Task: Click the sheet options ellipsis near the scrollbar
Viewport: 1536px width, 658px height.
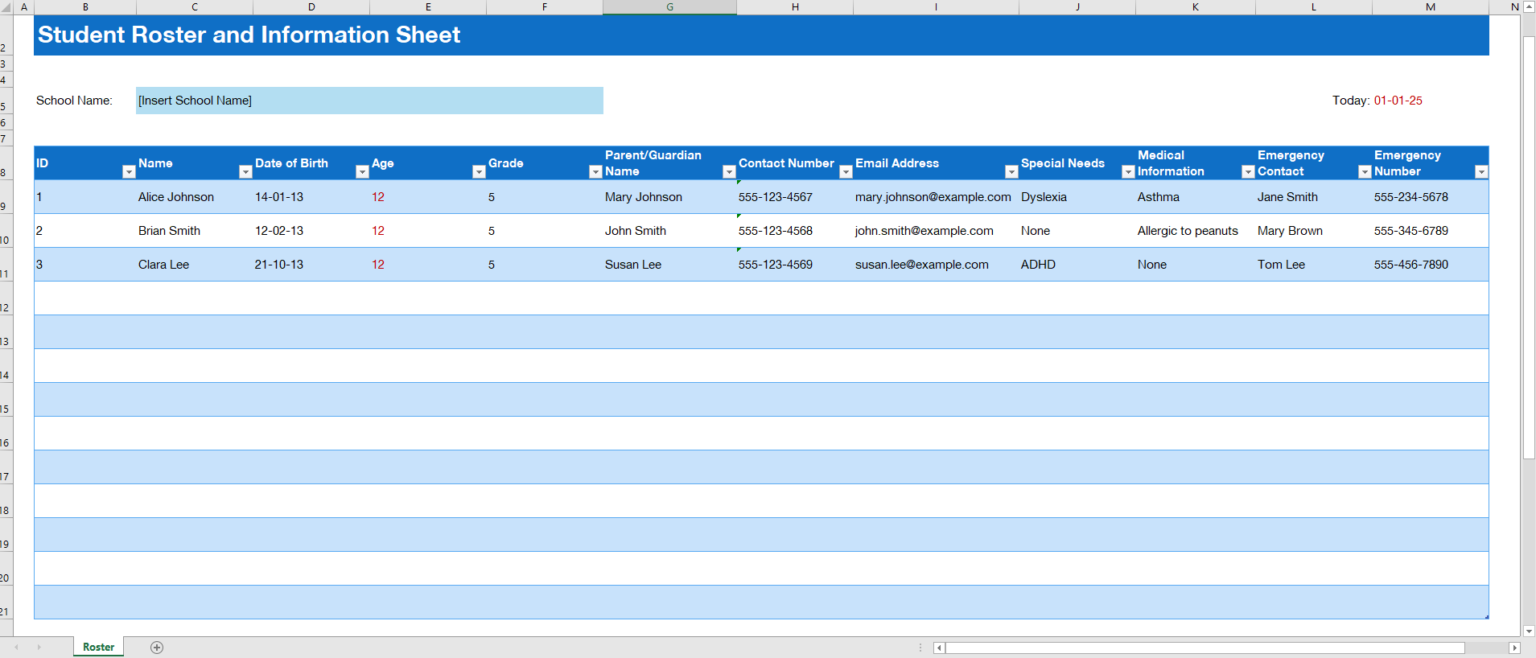Action: (x=919, y=648)
